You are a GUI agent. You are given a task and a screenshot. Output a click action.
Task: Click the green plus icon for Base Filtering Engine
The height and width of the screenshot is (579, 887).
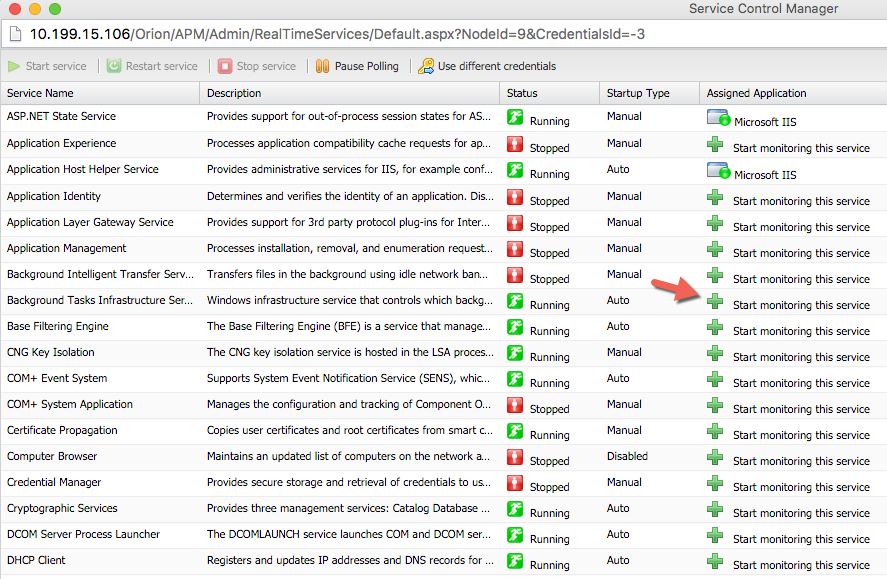pos(715,327)
